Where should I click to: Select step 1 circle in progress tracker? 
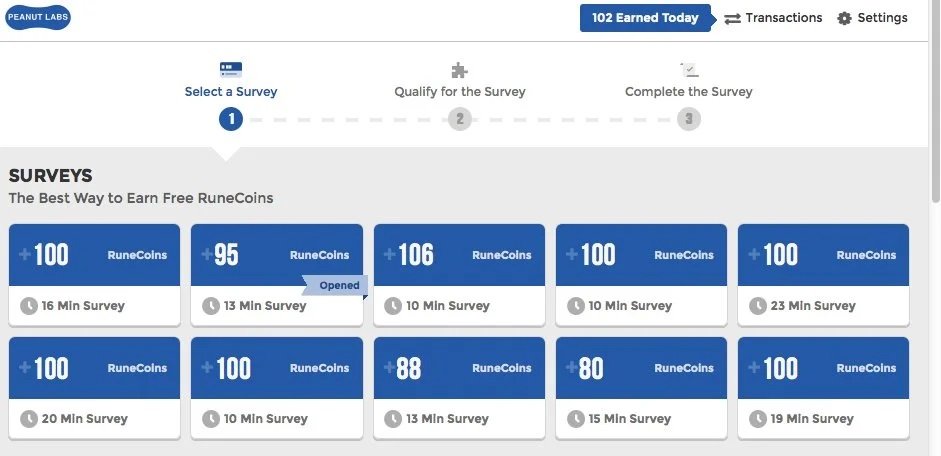coord(230,119)
